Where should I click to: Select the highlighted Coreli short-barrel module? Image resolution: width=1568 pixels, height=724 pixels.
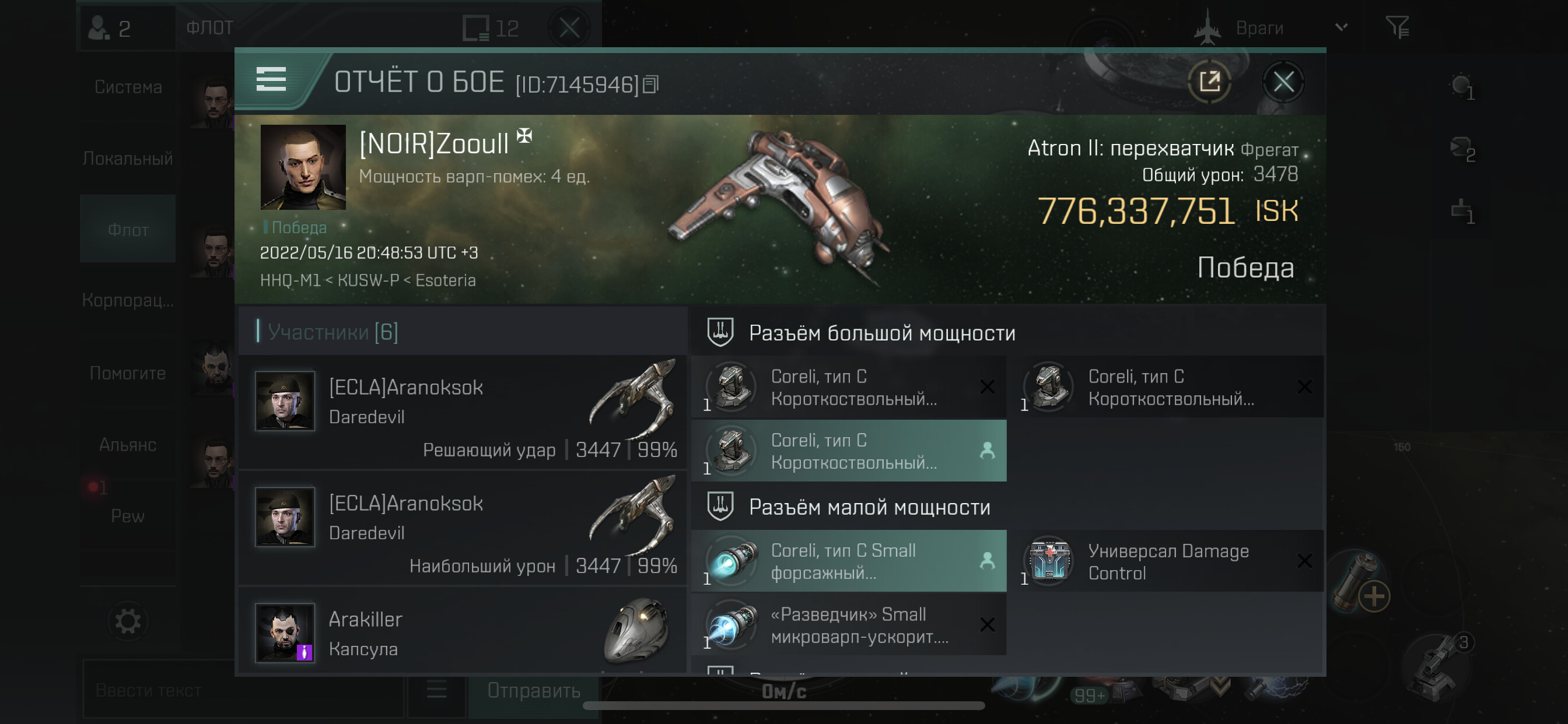tap(849, 451)
